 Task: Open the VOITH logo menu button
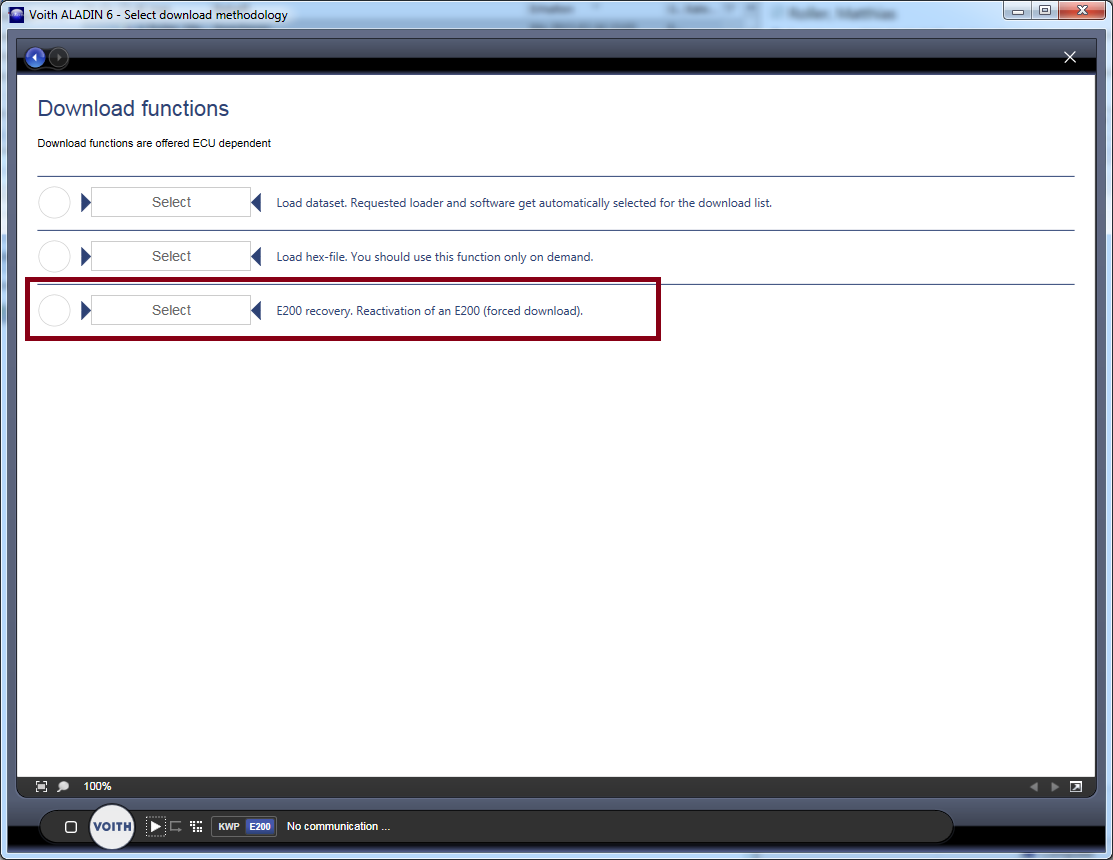[112, 827]
